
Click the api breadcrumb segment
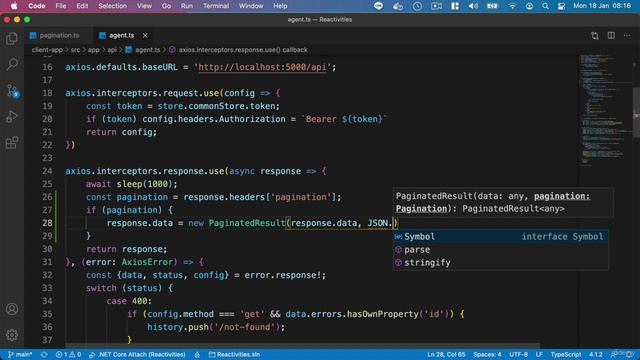tap(112, 50)
